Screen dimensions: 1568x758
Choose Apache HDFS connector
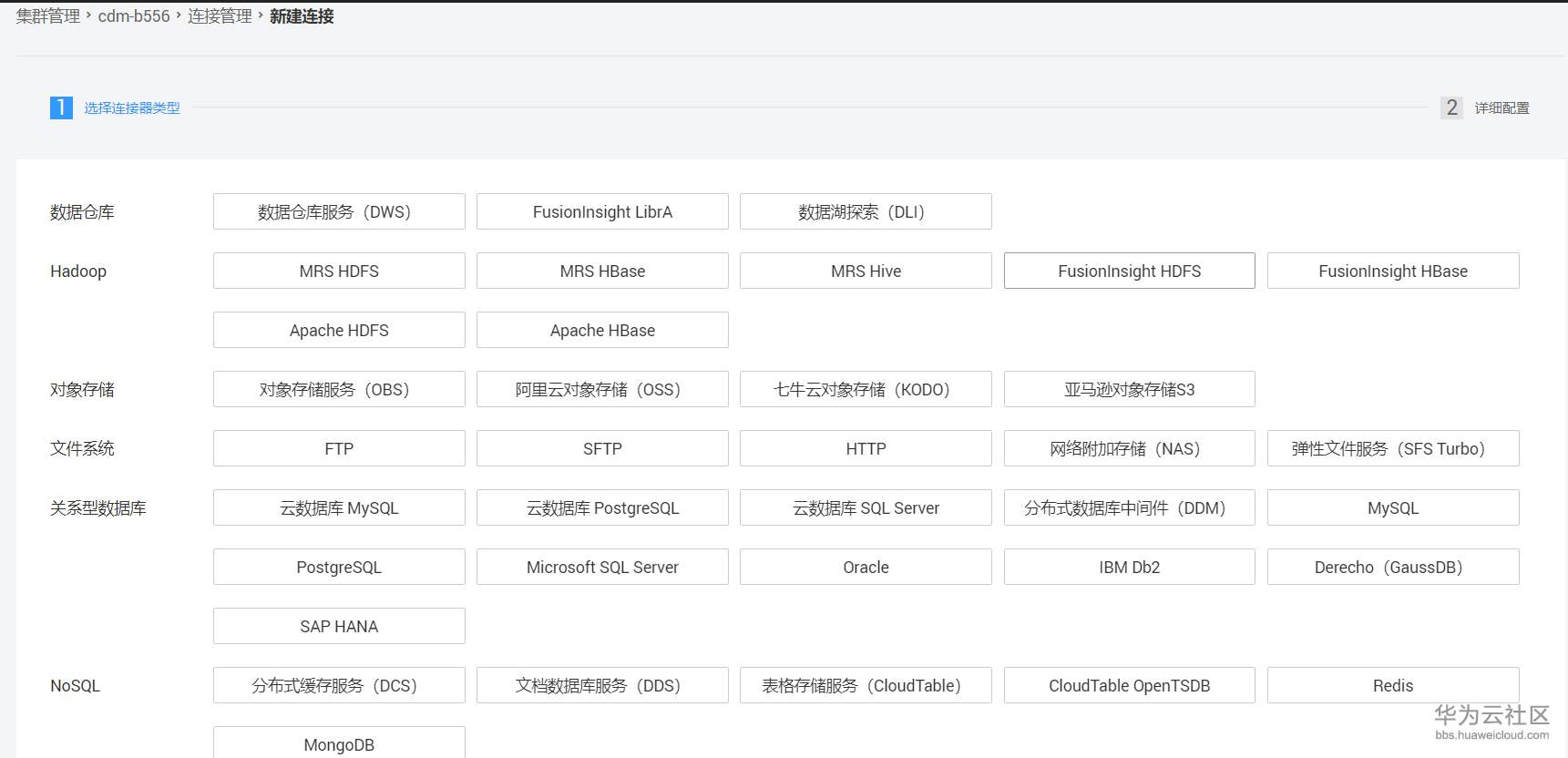(339, 330)
